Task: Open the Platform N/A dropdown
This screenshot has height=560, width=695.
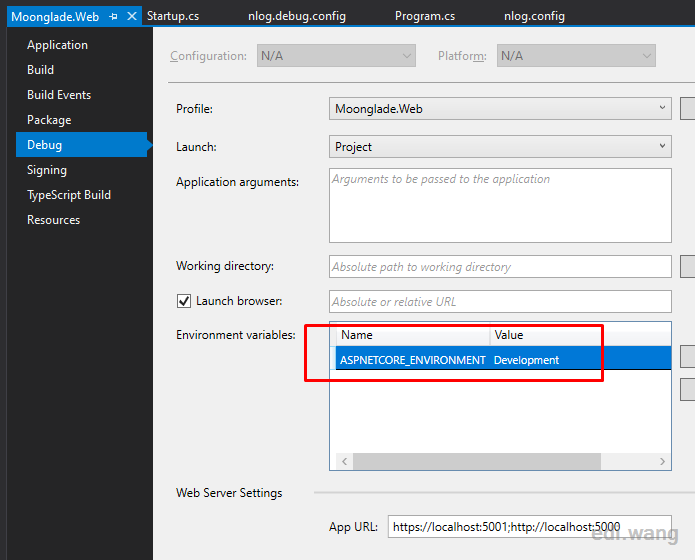Action: (x=576, y=55)
